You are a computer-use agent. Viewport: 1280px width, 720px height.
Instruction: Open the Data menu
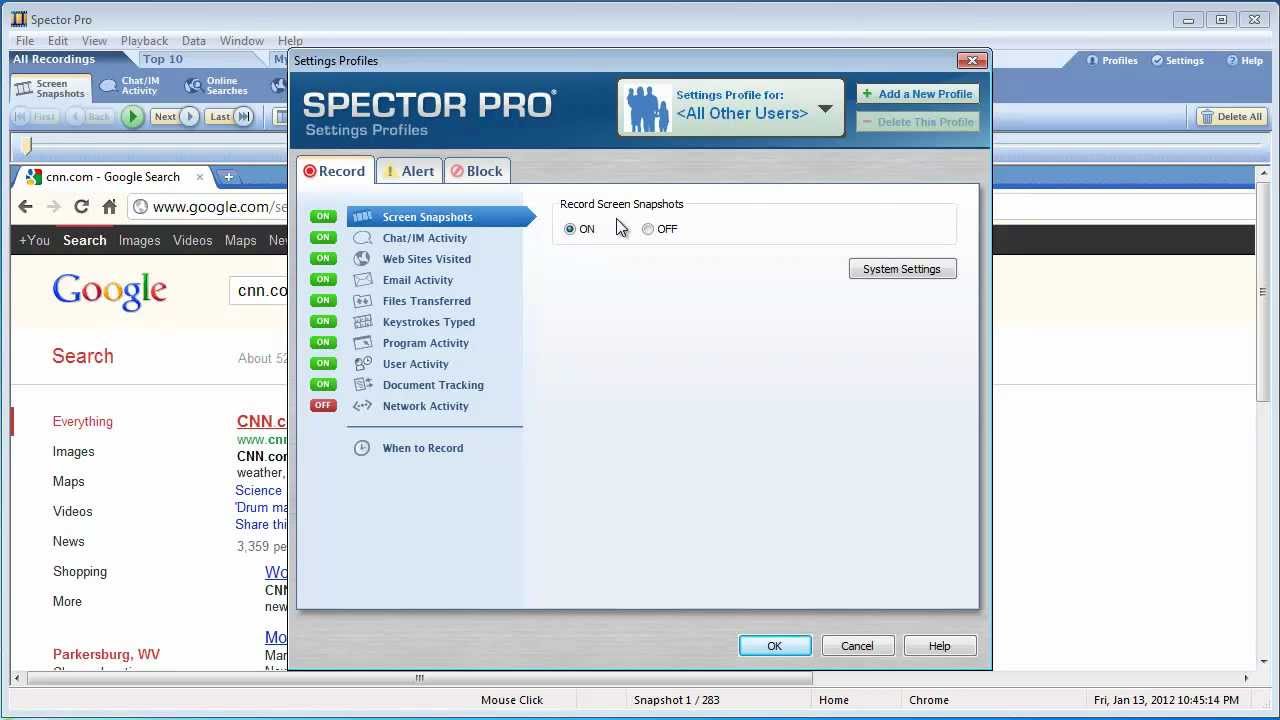tap(194, 41)
